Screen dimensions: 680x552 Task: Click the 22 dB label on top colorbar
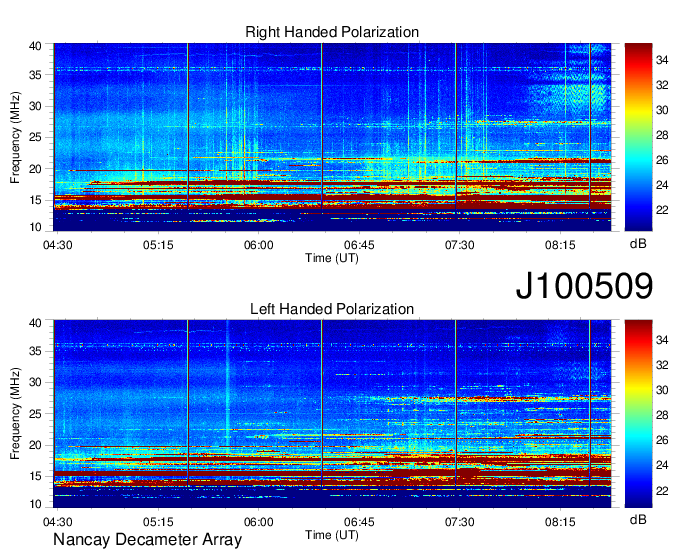[x=662, y=210]
